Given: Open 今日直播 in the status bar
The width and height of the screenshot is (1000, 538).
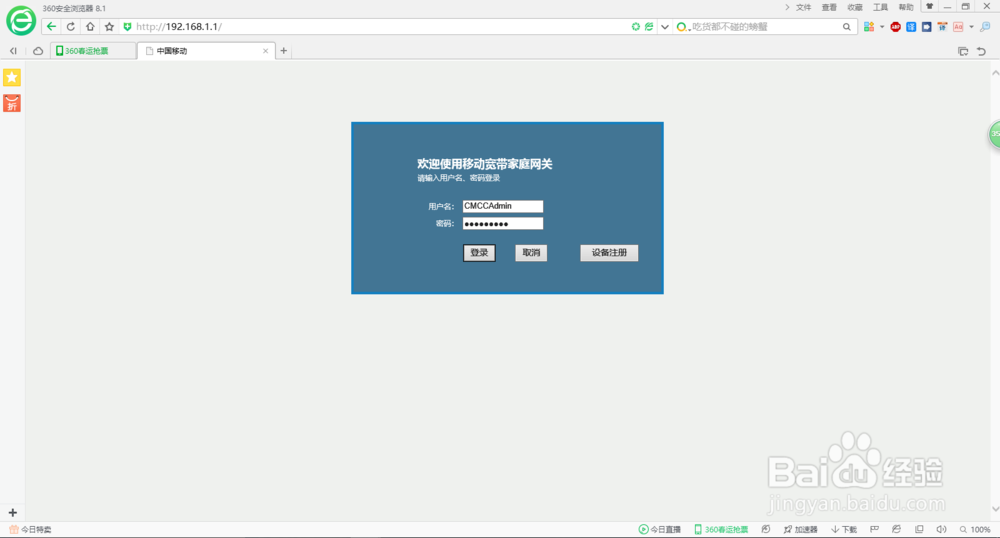Looking at the screenshot, I should pyautogui.click(x=659, y=529).
